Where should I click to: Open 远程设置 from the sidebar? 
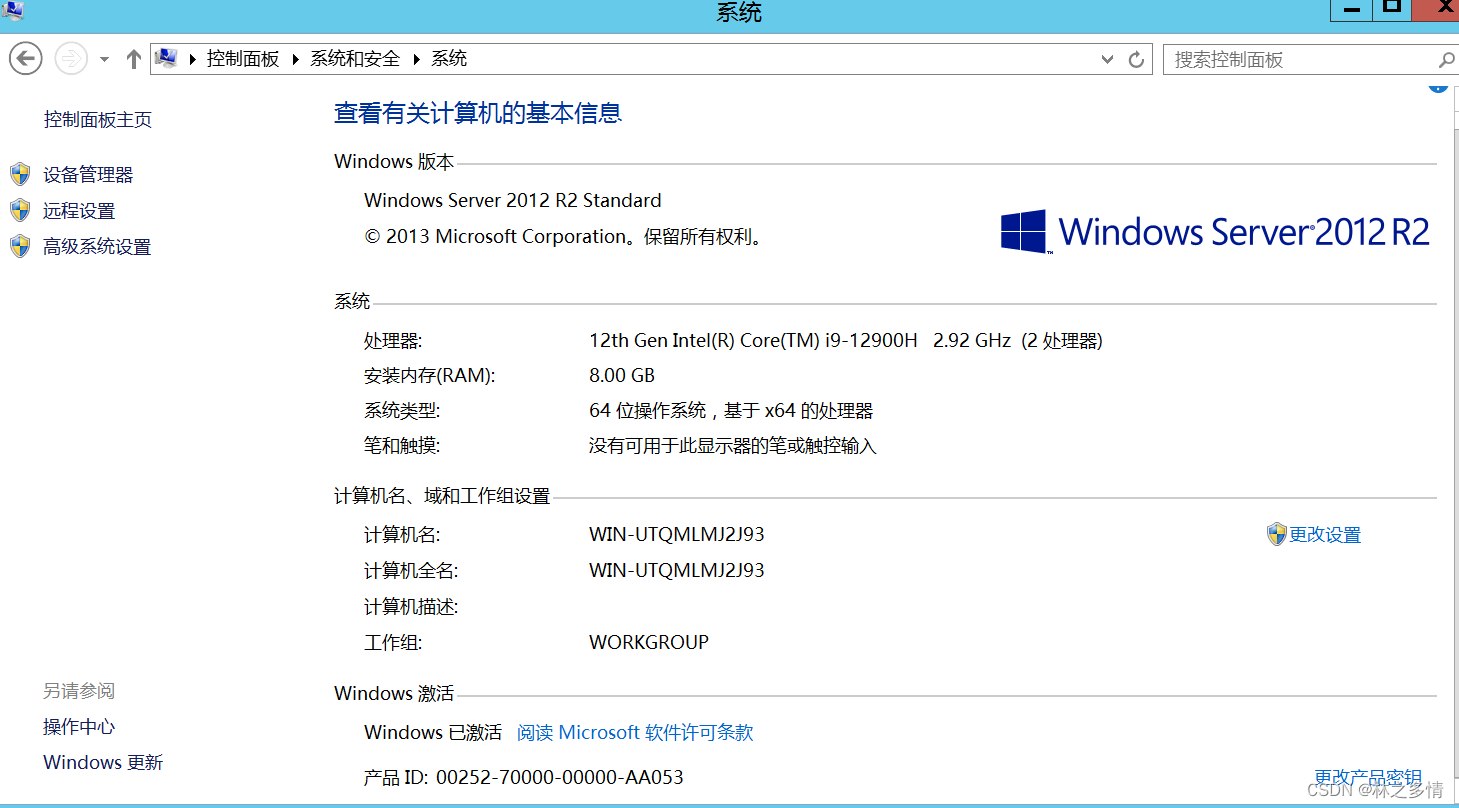pos(79,211)
